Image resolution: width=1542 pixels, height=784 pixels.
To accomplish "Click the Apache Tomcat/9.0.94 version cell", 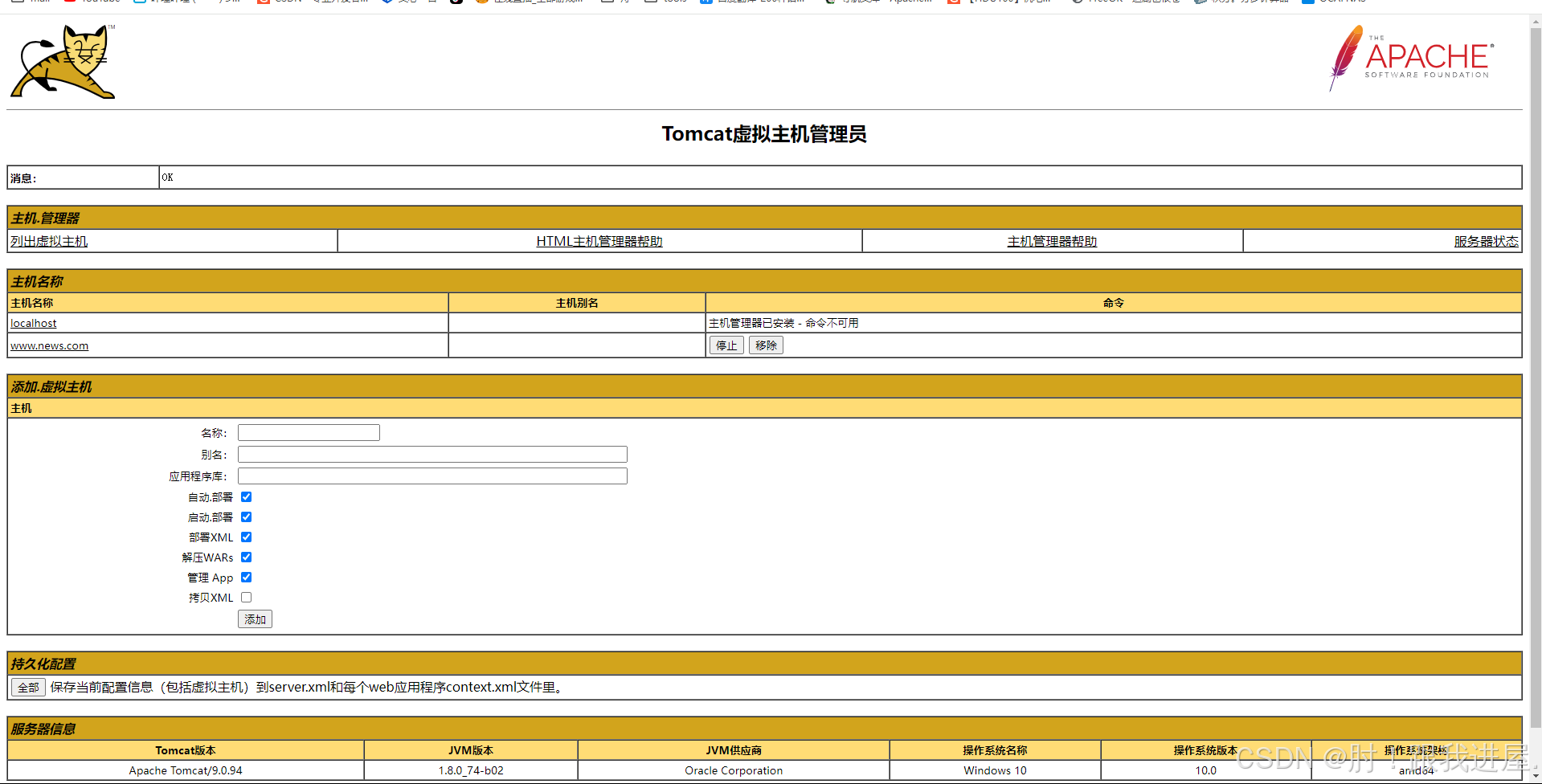I will coord(186,770).
